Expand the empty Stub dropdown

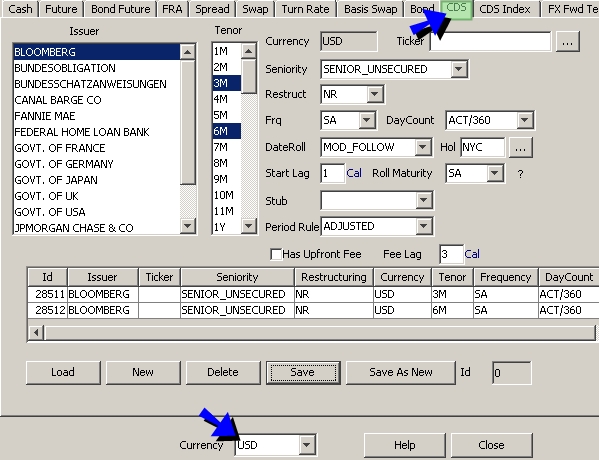(423, 200)
